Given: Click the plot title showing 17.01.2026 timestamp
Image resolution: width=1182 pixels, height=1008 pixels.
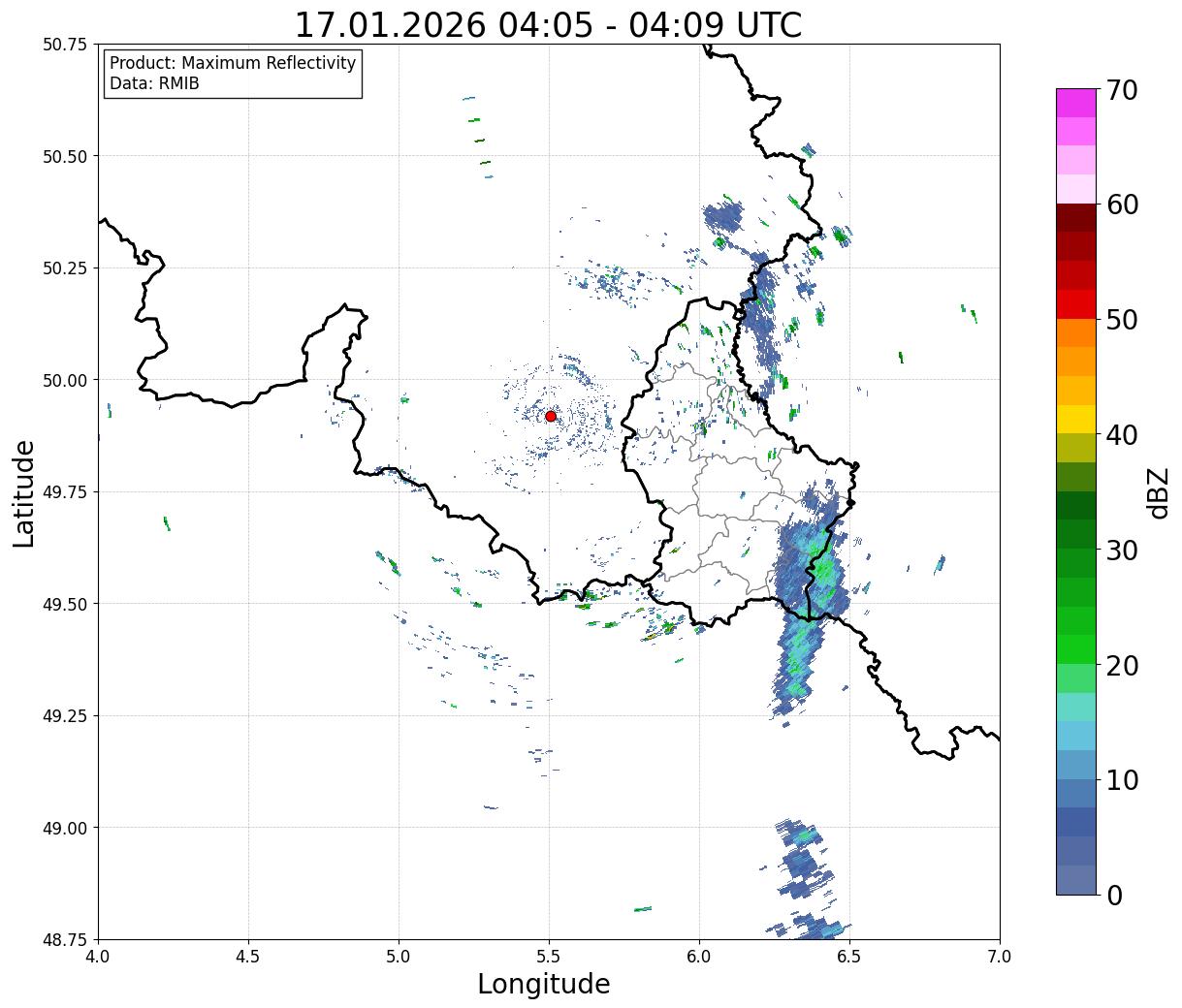Looking at the screenshot, I should click(548, 24).
